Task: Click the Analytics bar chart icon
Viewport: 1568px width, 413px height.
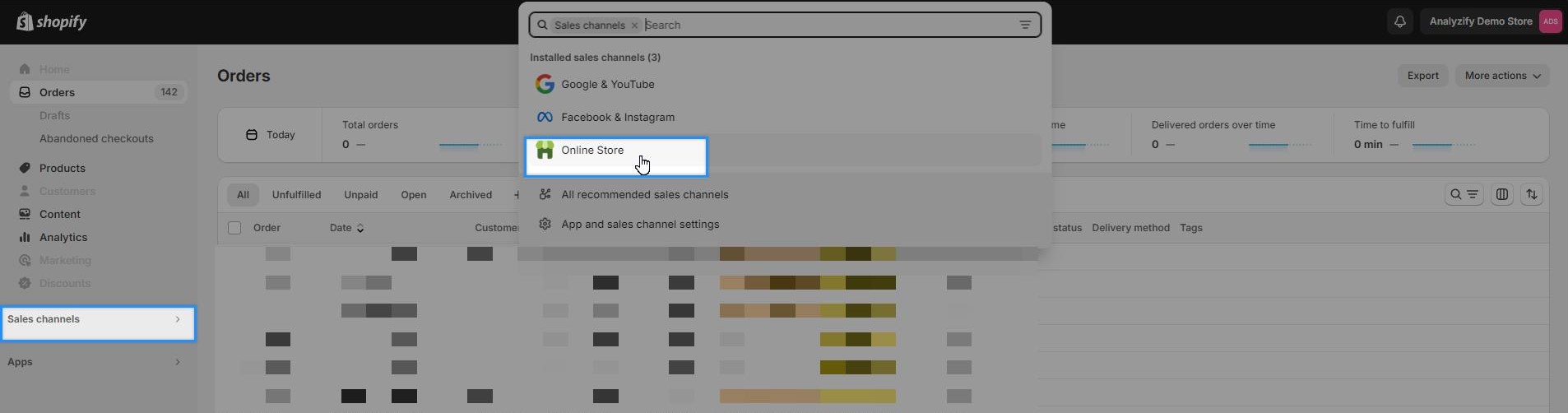Action: pyautogui.click(x=25, y=237)
